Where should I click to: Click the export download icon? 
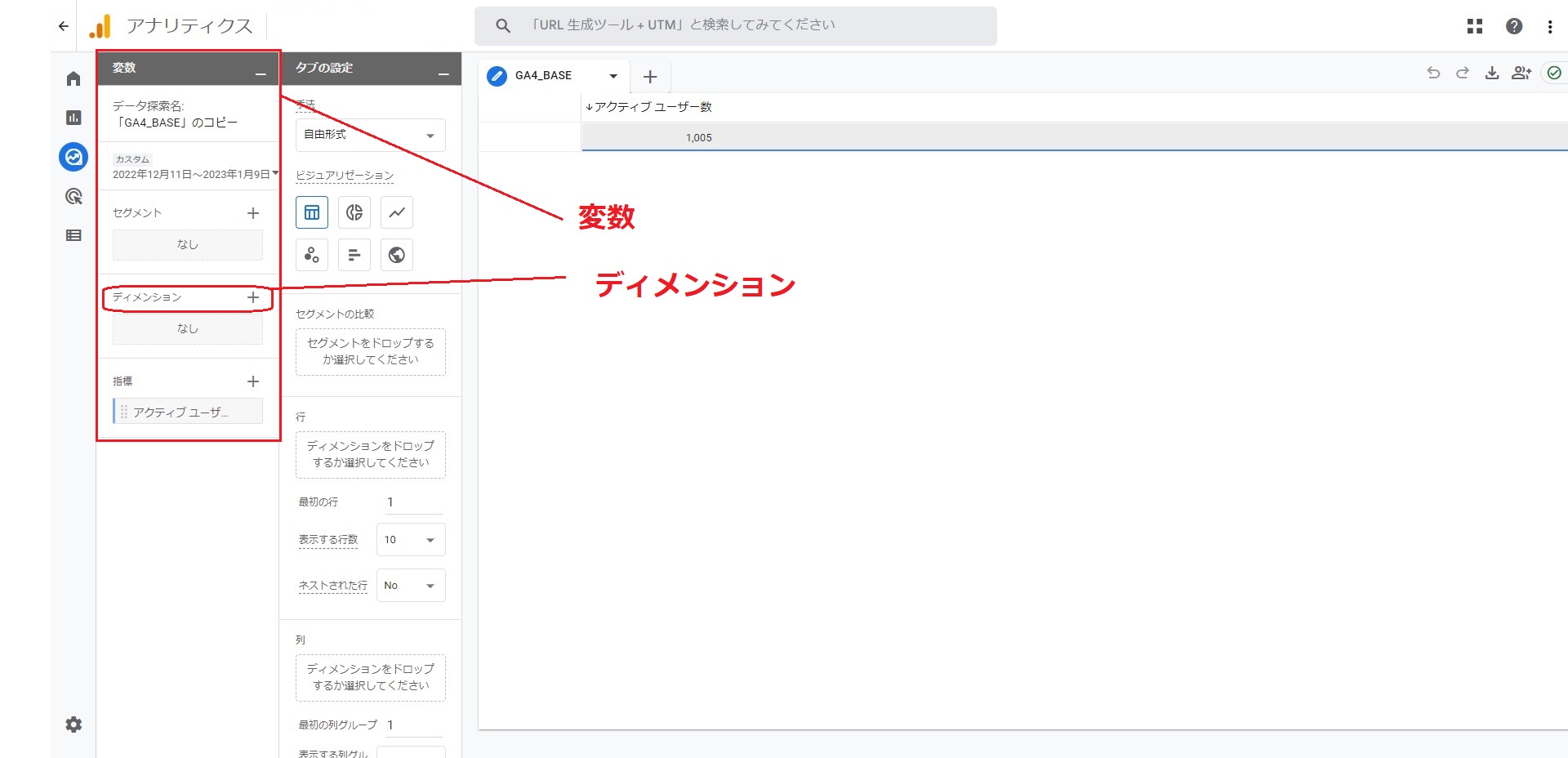(1492, 73)
